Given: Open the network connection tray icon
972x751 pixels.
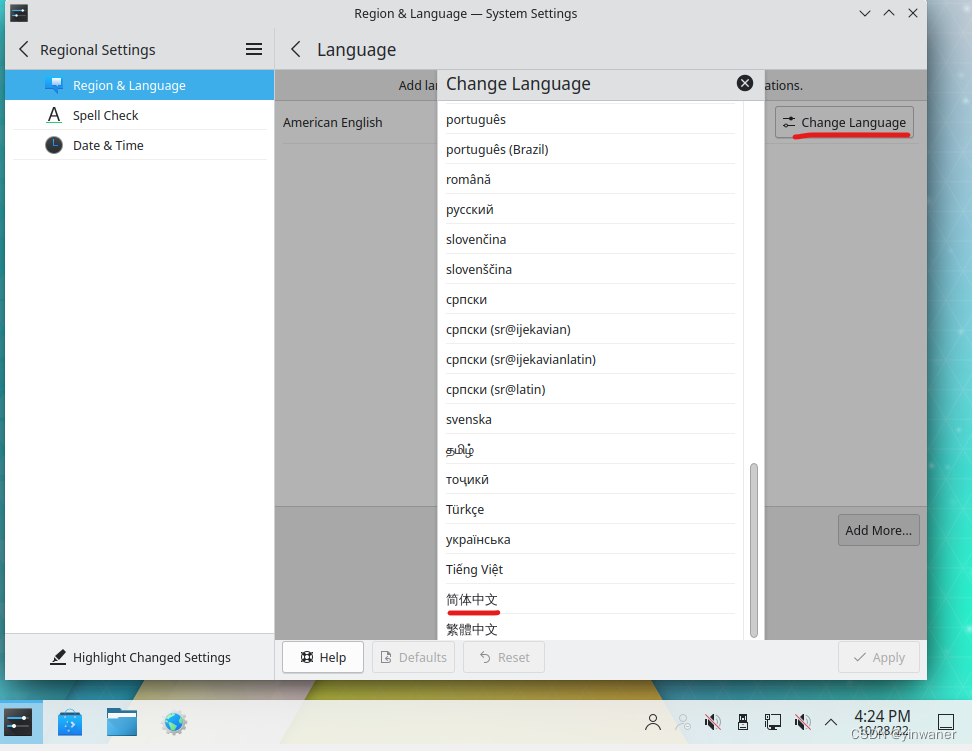Looking at the screenshot, I should click(772, 722).
